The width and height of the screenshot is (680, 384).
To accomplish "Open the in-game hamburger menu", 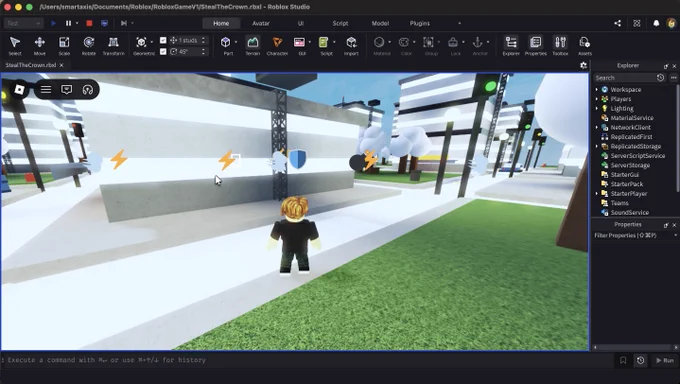I will tap(46, 89).
